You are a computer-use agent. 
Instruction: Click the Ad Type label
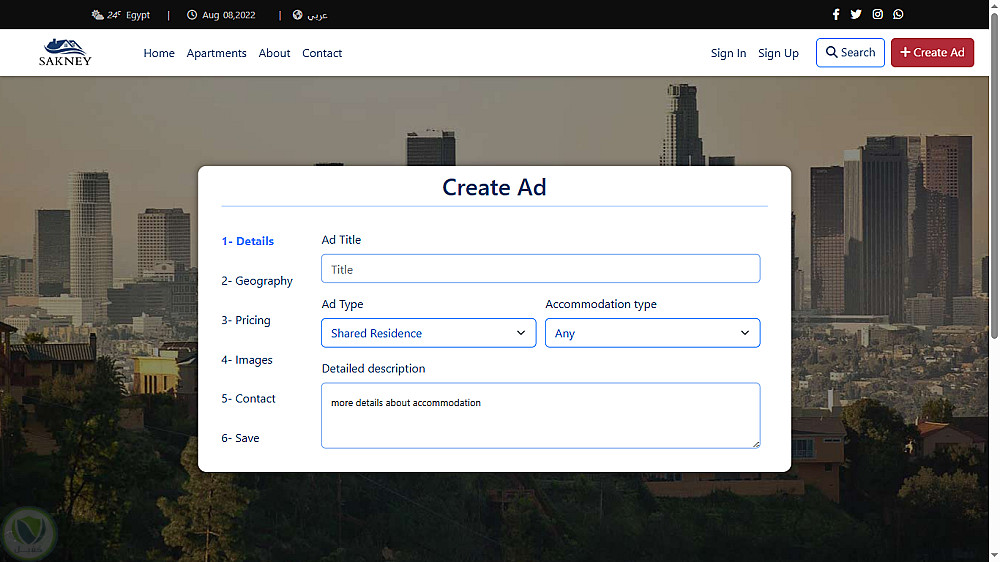[x=342, y=304]
